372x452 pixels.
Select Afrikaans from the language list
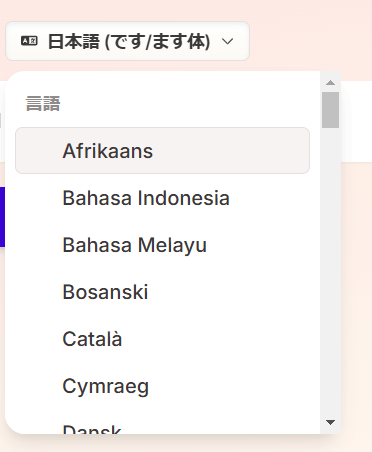tap(162, 150)
